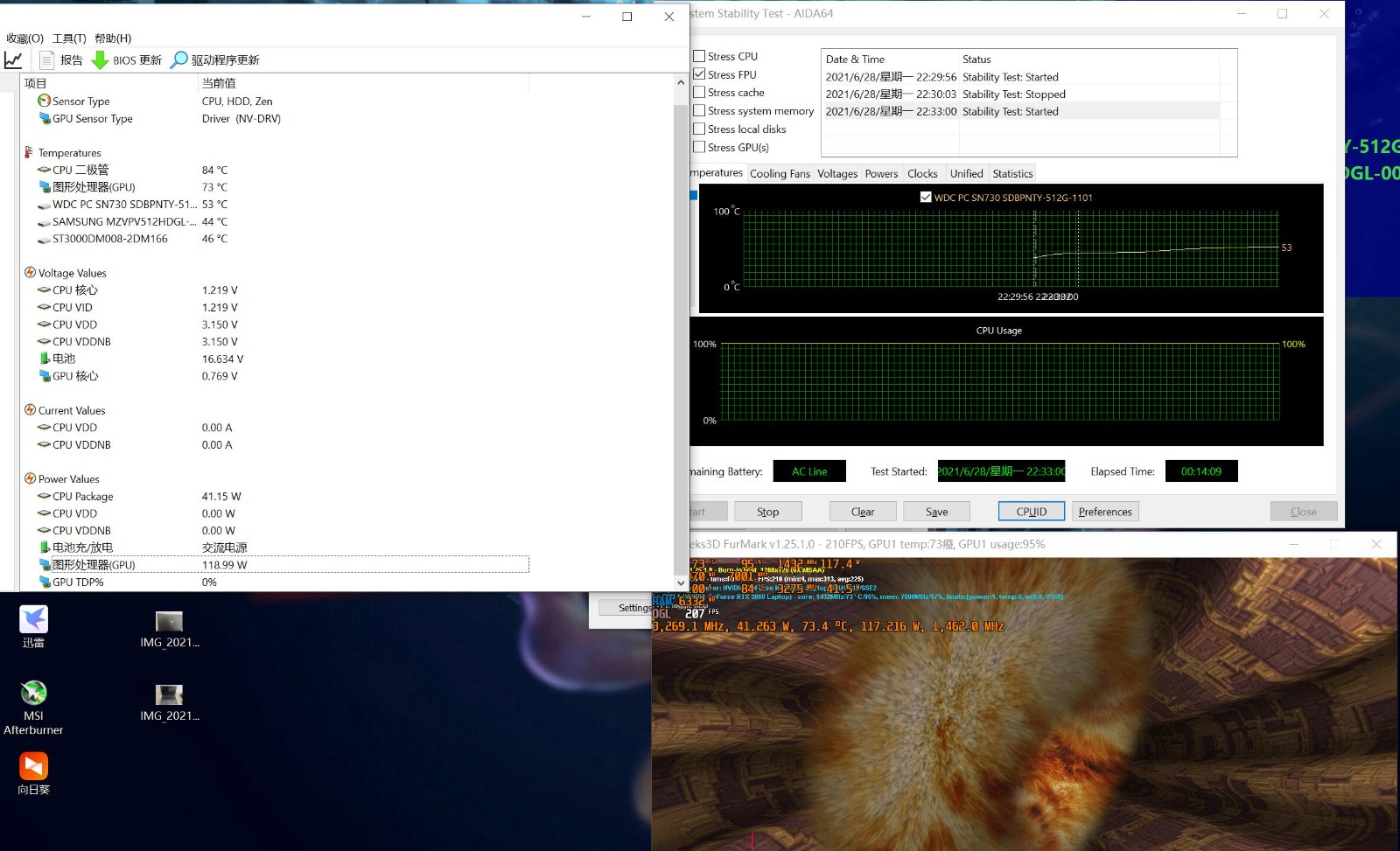Open MSI Afterburner desktop icon
The width and height of the screenshot is (1400, 851).
tap(33, 708)
